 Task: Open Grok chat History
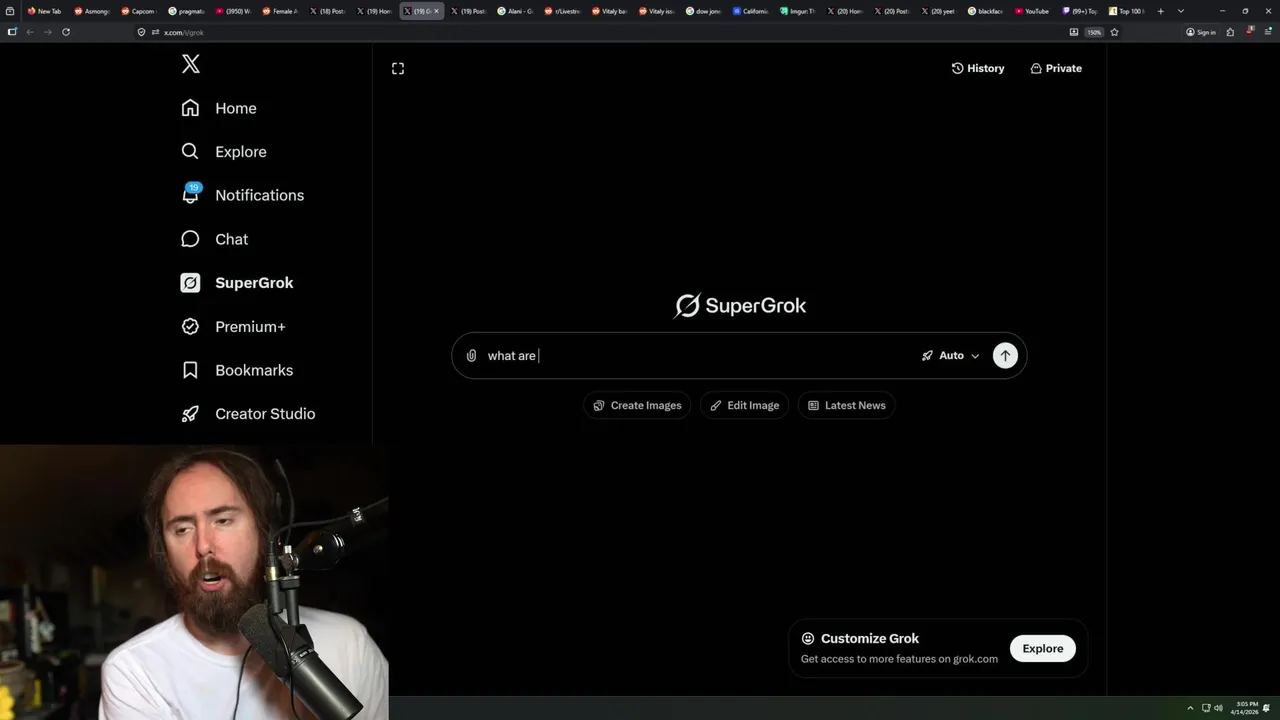click(x=978, y=68)
